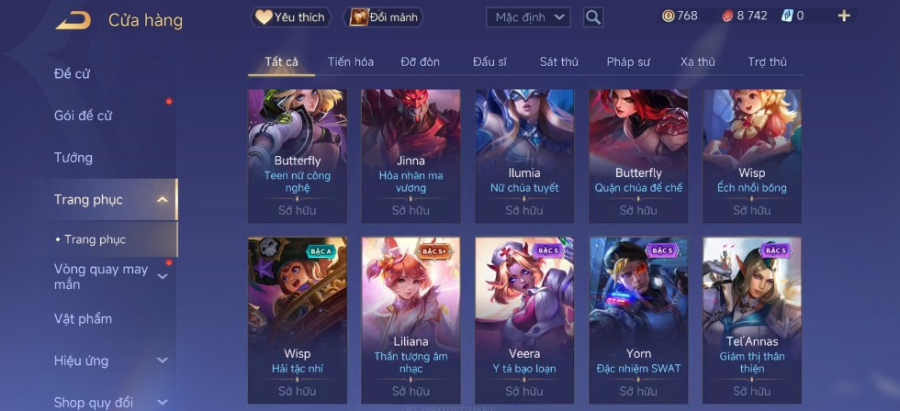Expand the Hiệu ứng sidebar section

click(x=162, y=360)
